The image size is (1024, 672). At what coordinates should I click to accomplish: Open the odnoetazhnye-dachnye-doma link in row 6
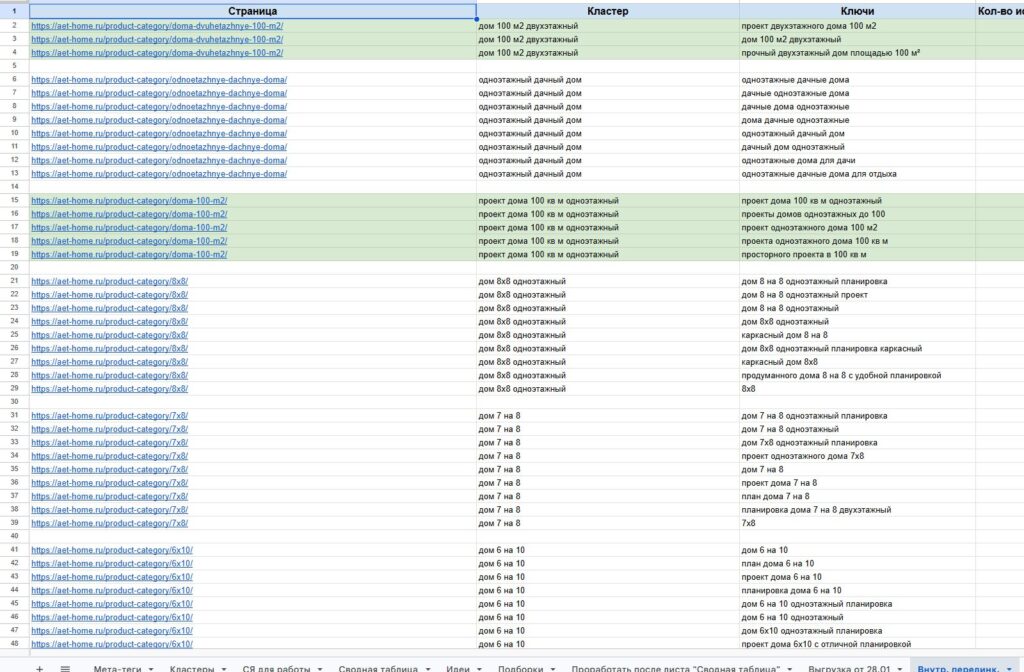pos(159,80)
